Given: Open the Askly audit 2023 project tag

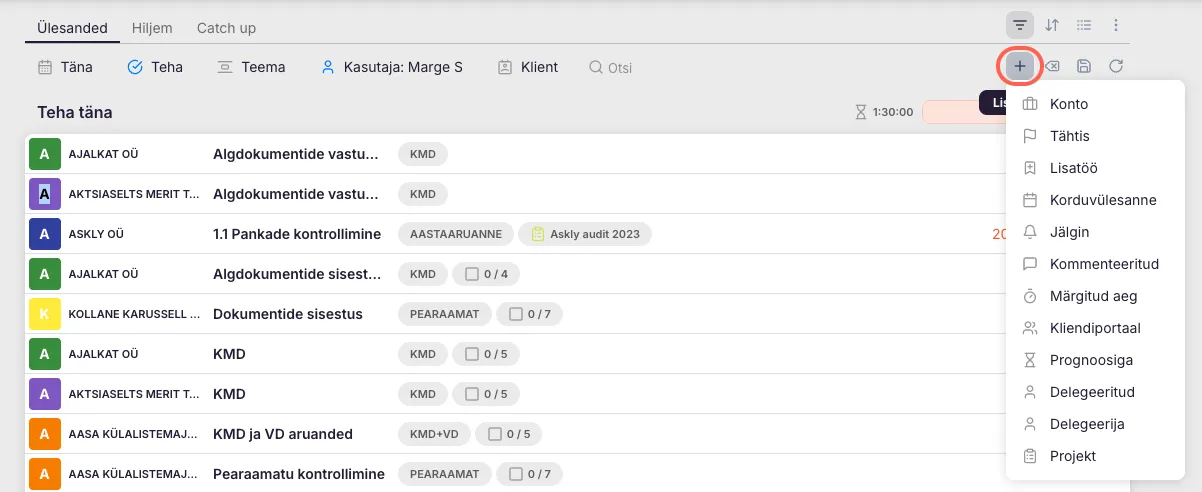Looking at the screenshot, I should coord(585,234).
